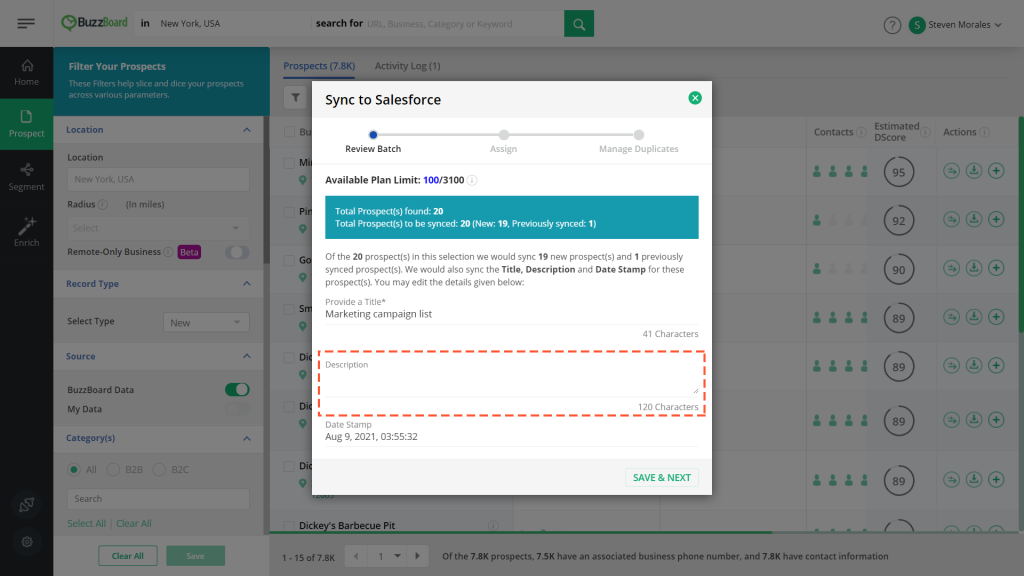Click the Dickey's Barbecue Pit info icon
The image size is (1024, 576).
(493, 526)
